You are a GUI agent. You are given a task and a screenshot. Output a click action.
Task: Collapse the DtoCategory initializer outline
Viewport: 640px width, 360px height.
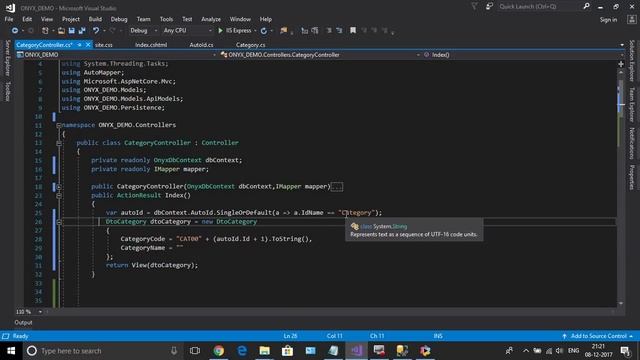click(59, 222)
